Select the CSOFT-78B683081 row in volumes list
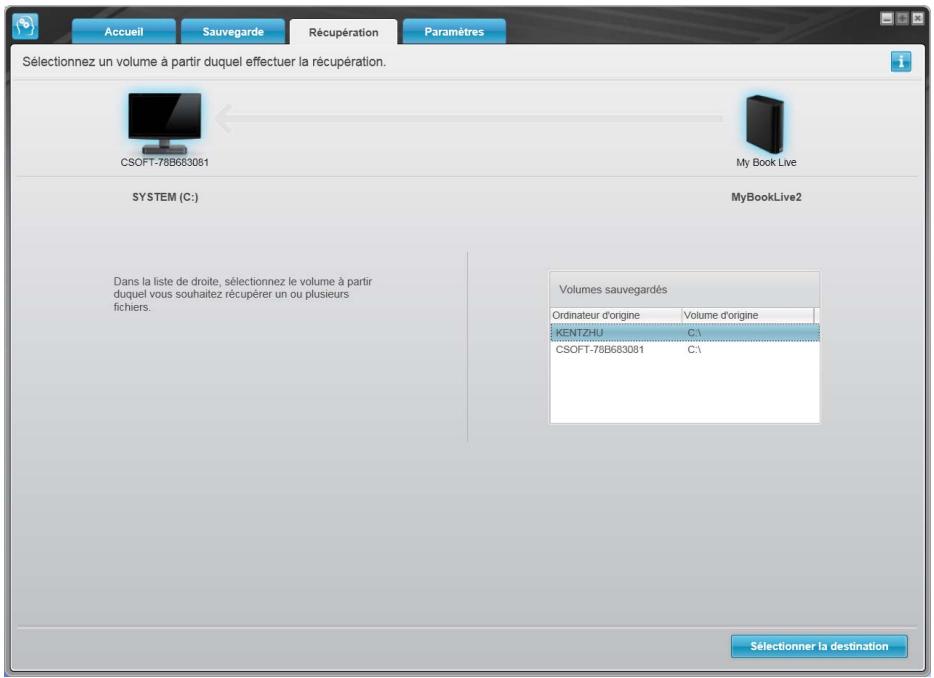 pyautogui.click(x=685, y=350)
